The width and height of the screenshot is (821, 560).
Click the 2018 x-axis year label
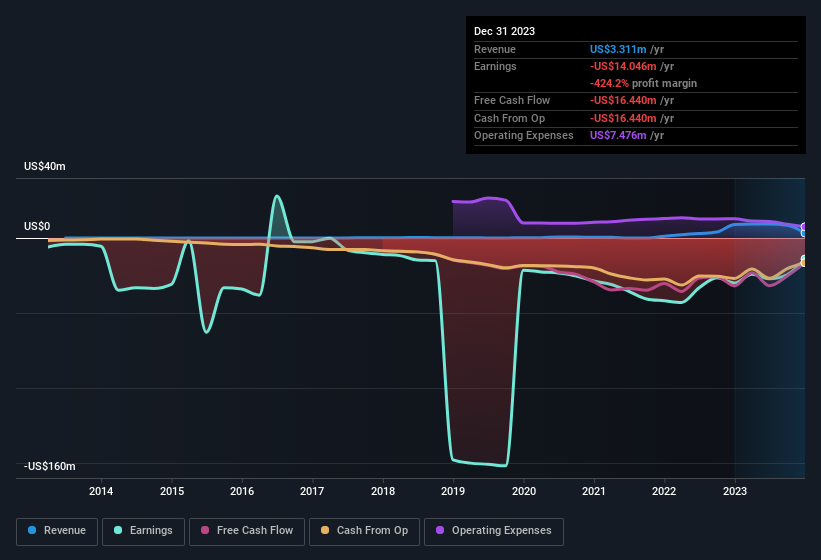click(383, 491)
